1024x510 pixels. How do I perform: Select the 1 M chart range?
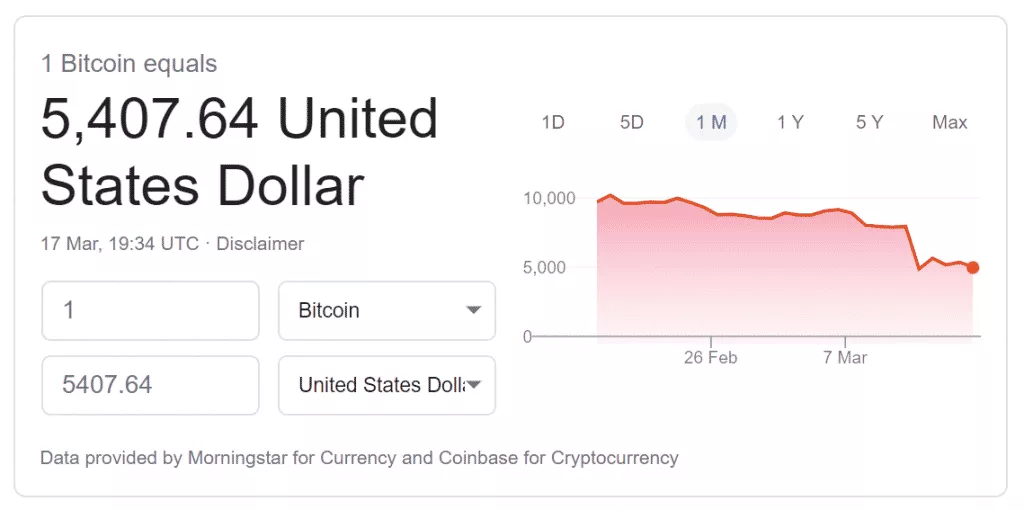point(711,122)
